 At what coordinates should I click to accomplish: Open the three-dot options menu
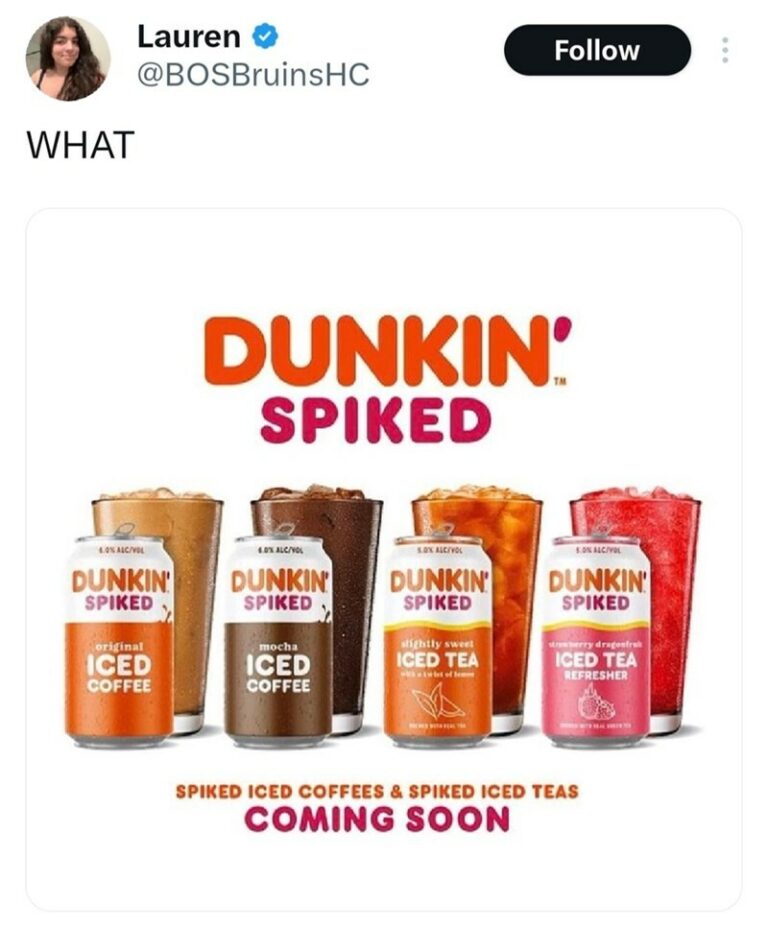click(x=726, y=51)
